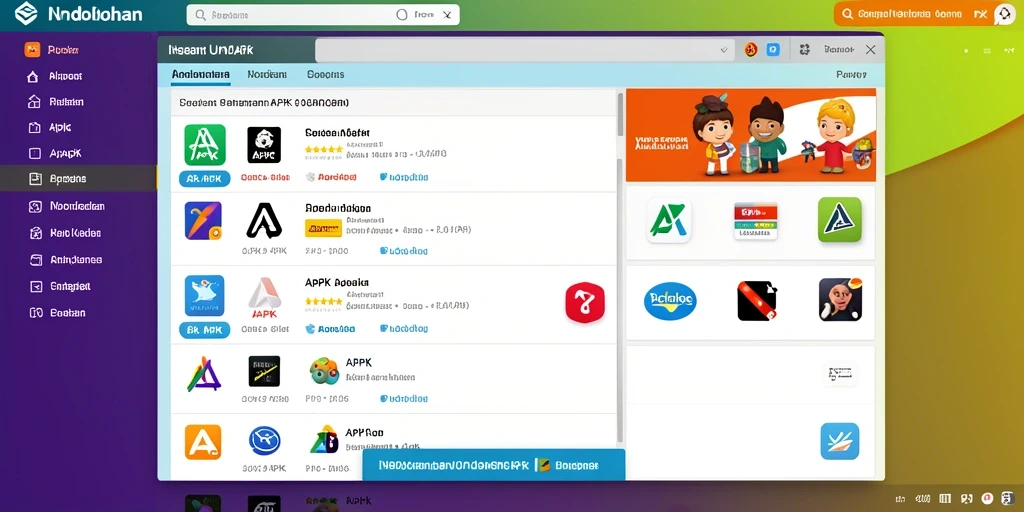Click the star rating in the first listing

[323, 150]
